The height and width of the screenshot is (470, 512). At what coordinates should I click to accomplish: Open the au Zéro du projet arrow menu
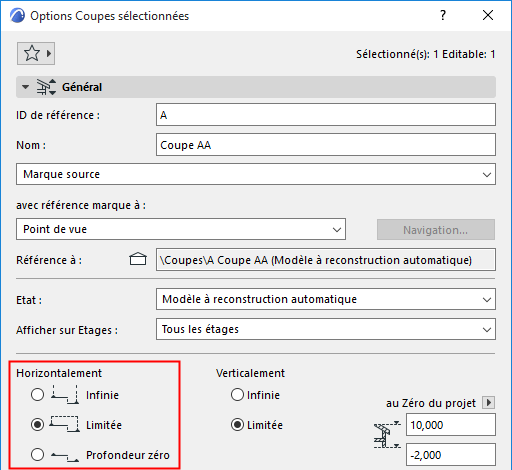pos(489,403)
